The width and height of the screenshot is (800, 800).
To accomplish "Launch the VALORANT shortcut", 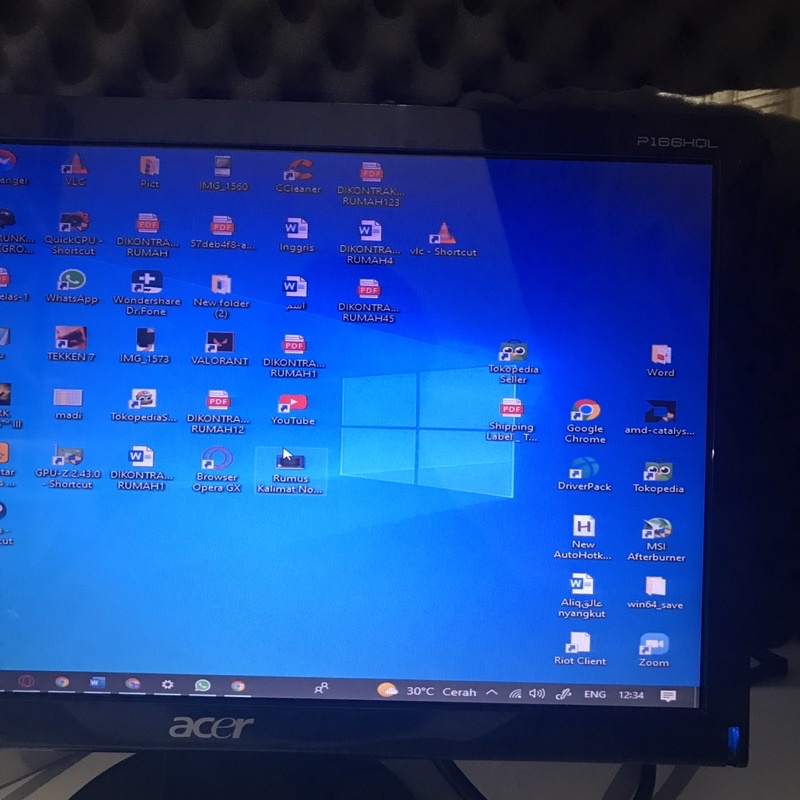I will 219,349.
